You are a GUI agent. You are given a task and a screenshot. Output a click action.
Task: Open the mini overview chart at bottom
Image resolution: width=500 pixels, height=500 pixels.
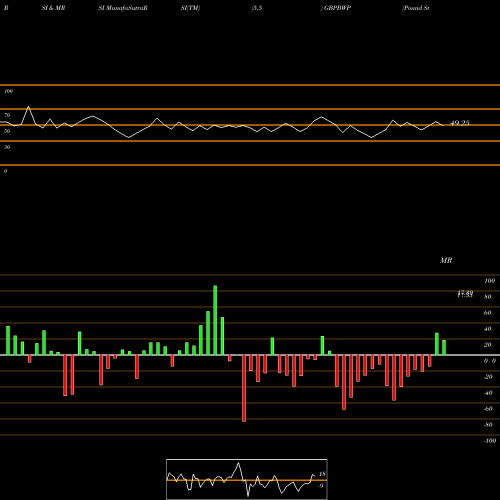point(247,479)
